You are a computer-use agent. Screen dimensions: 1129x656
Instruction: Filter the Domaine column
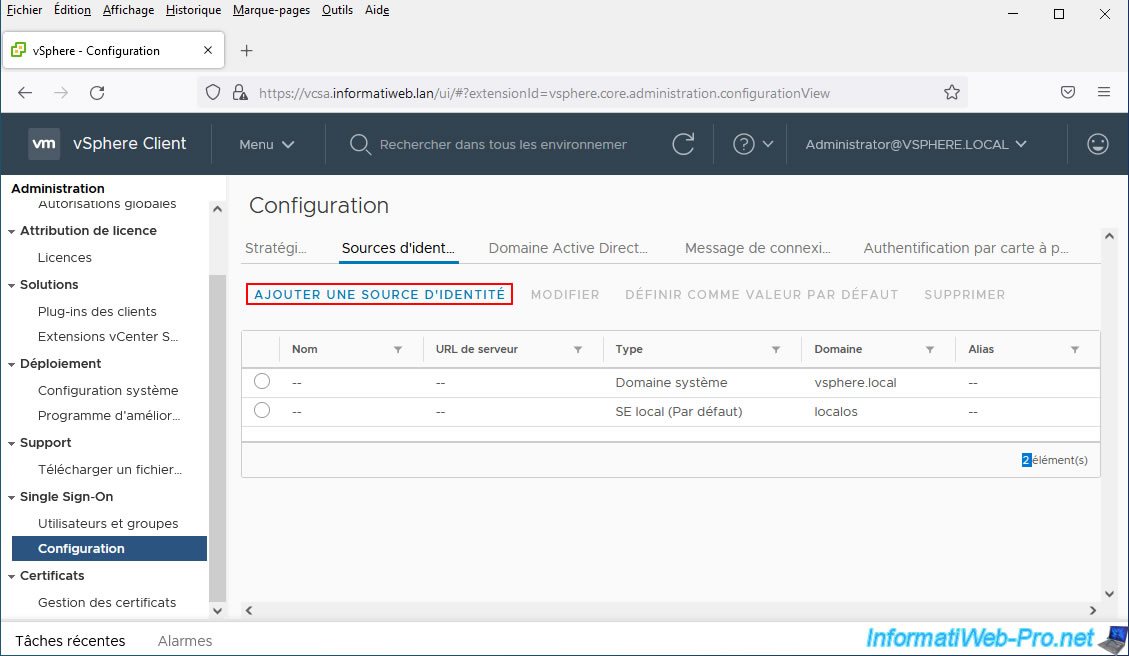[x=930, y=349]
